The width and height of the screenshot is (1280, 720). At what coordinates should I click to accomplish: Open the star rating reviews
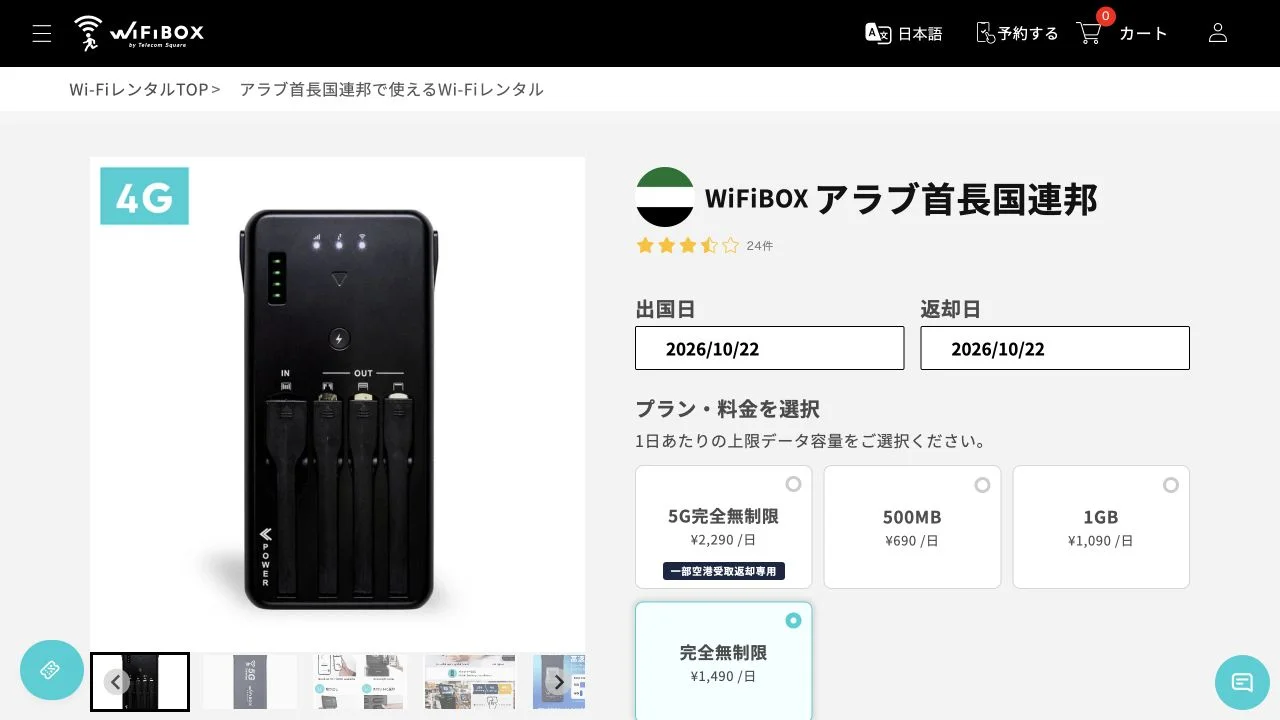click(x=688, y=245)
